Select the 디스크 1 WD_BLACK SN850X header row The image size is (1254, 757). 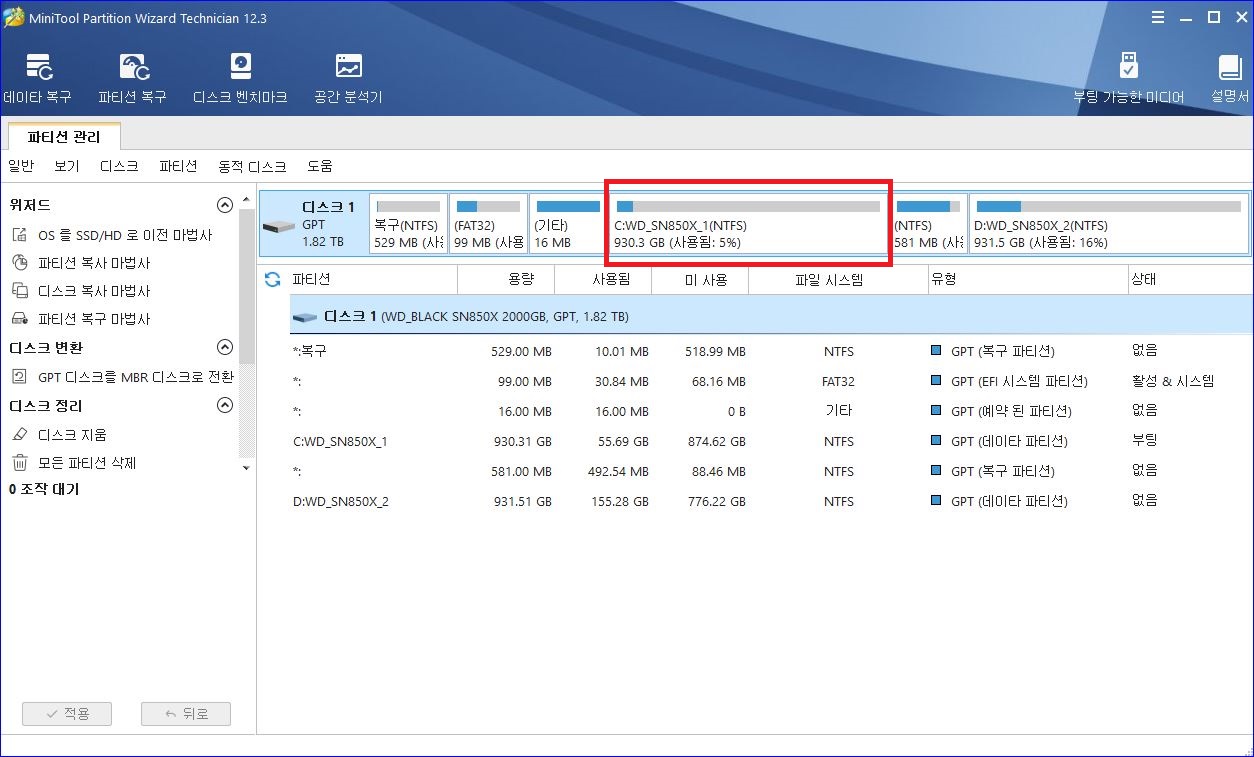click(771, 316)
